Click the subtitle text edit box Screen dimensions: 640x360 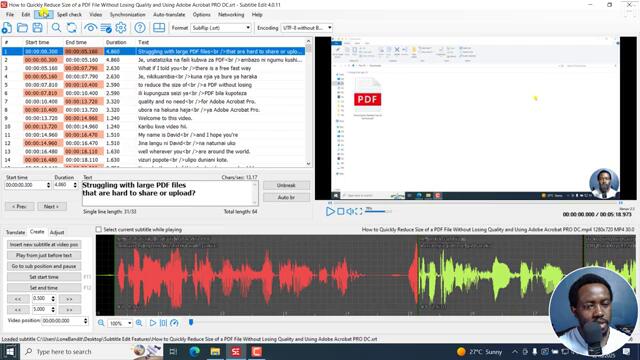(170, 193)
